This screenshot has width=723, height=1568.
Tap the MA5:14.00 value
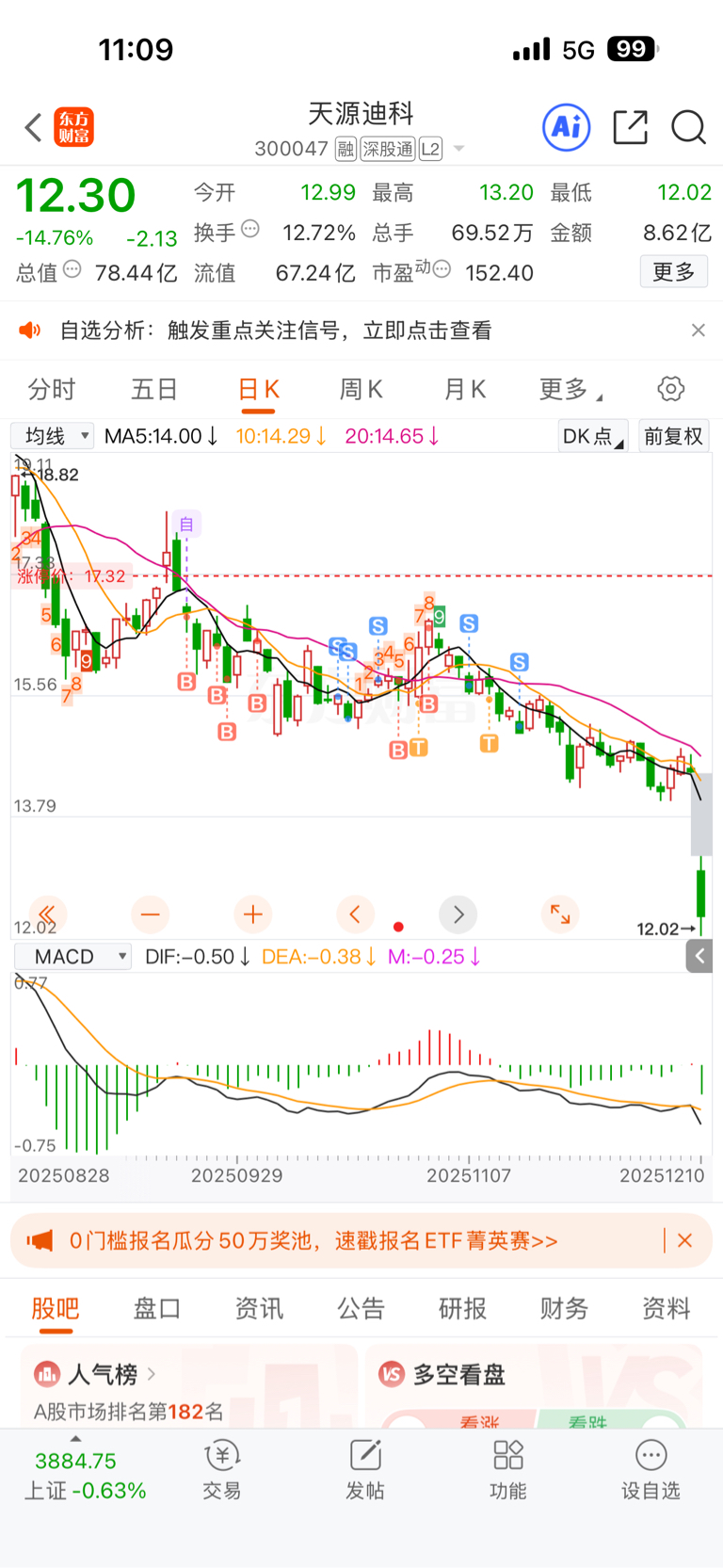[161, 436]
